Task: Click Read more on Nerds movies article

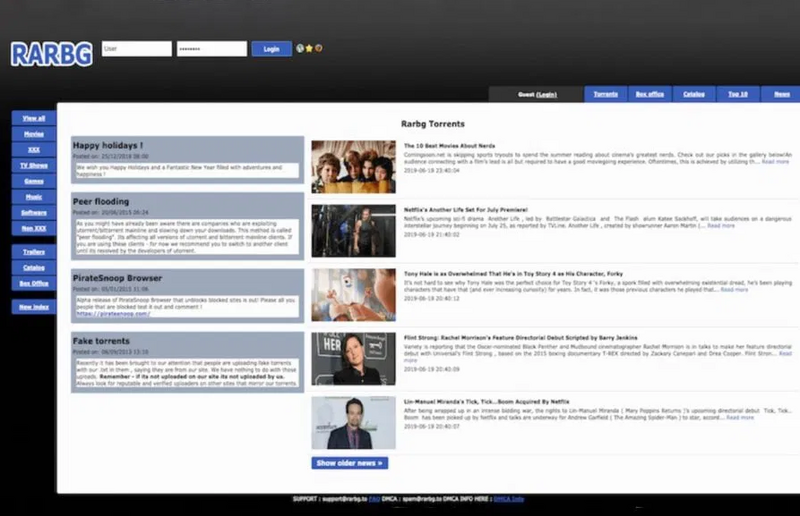Action: coord(776,162)
